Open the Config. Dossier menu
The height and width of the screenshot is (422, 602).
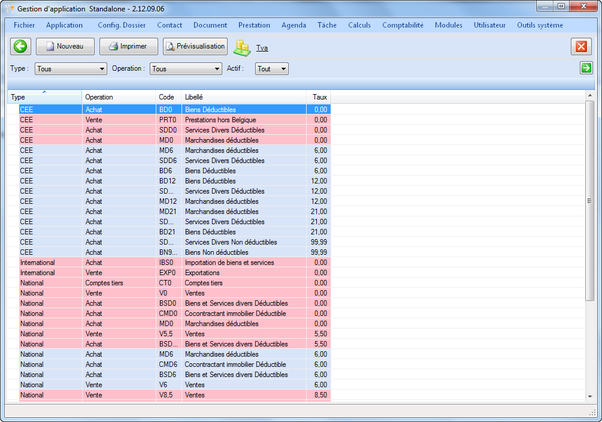[121, 24]
